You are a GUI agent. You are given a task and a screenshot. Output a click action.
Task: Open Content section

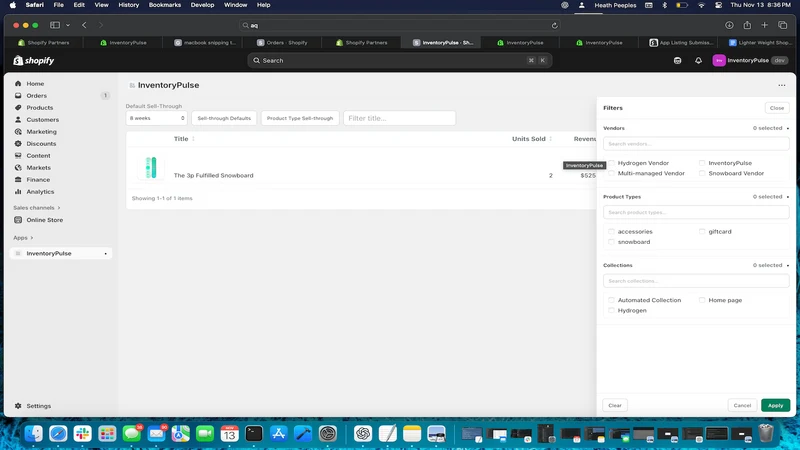[38, 156]
